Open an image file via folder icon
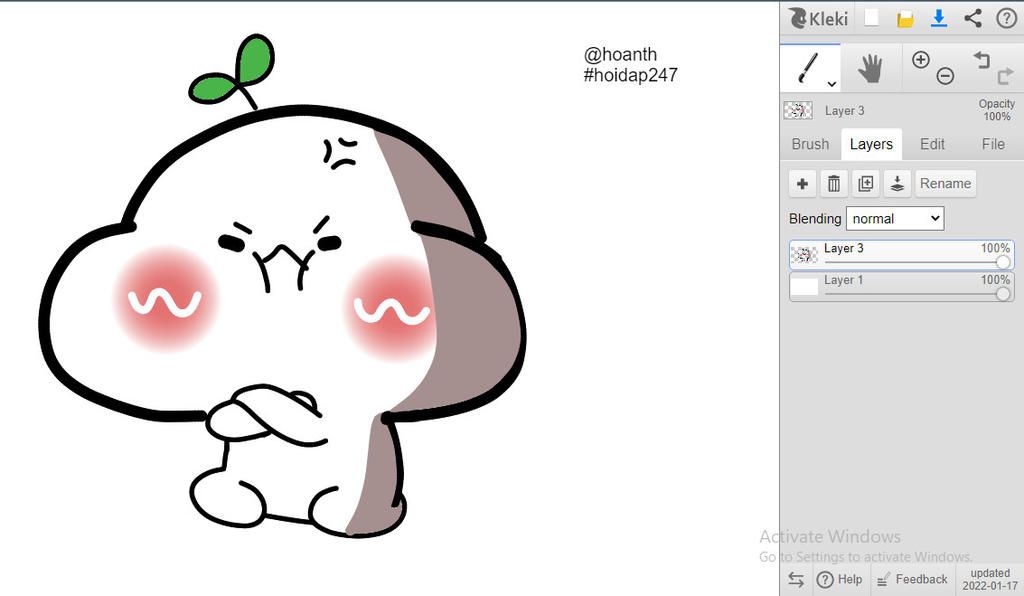Viewport: 1024px width, 596px height. coord(905,19)
